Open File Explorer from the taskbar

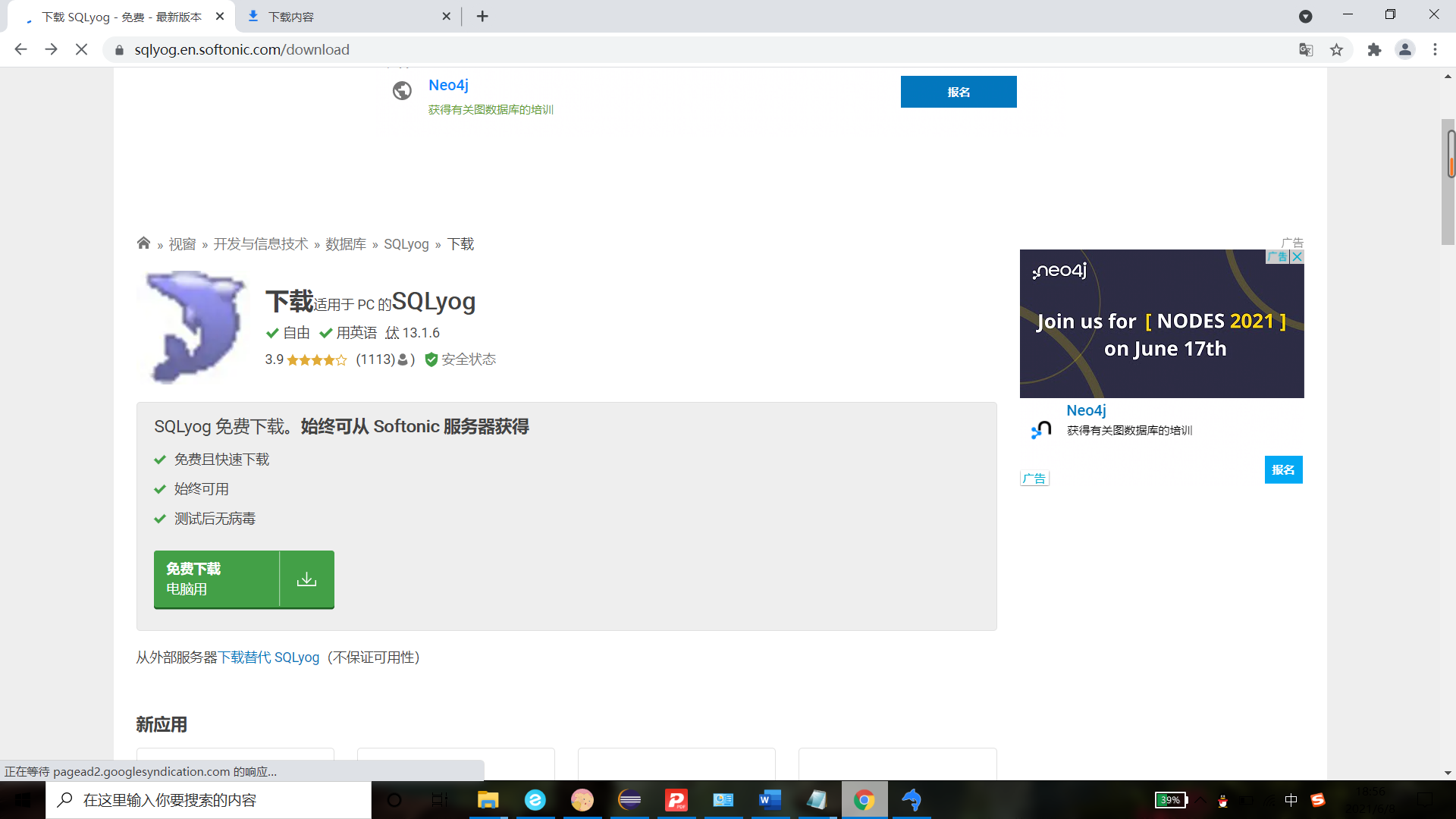click(x=488, y=800)
